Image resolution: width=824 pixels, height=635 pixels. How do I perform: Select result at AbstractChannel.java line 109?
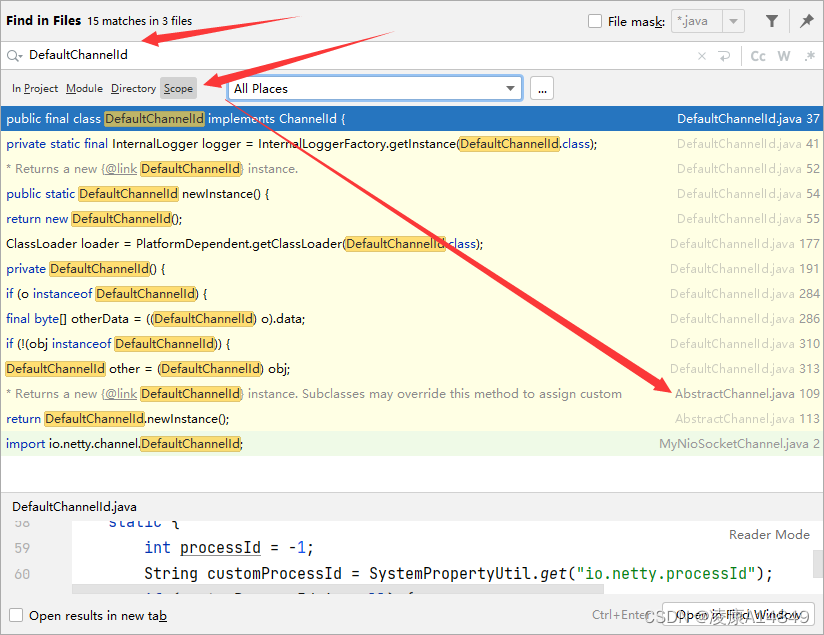(412, 394)
